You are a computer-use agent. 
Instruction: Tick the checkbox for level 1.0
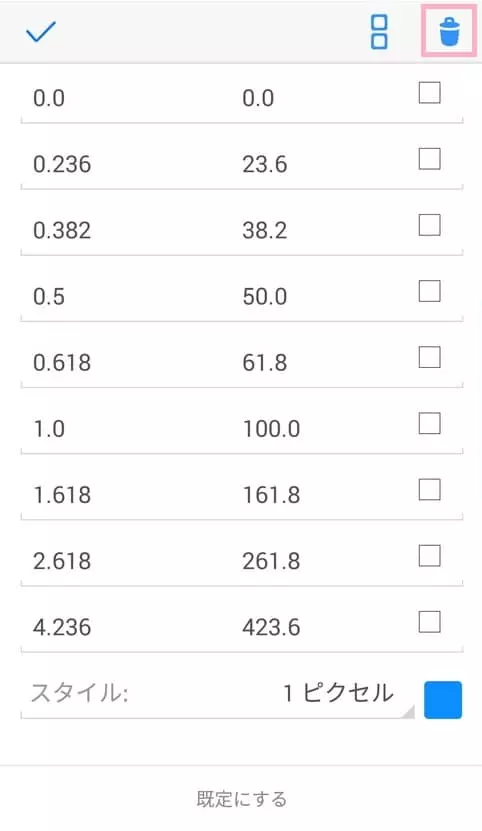click(430, 424)
